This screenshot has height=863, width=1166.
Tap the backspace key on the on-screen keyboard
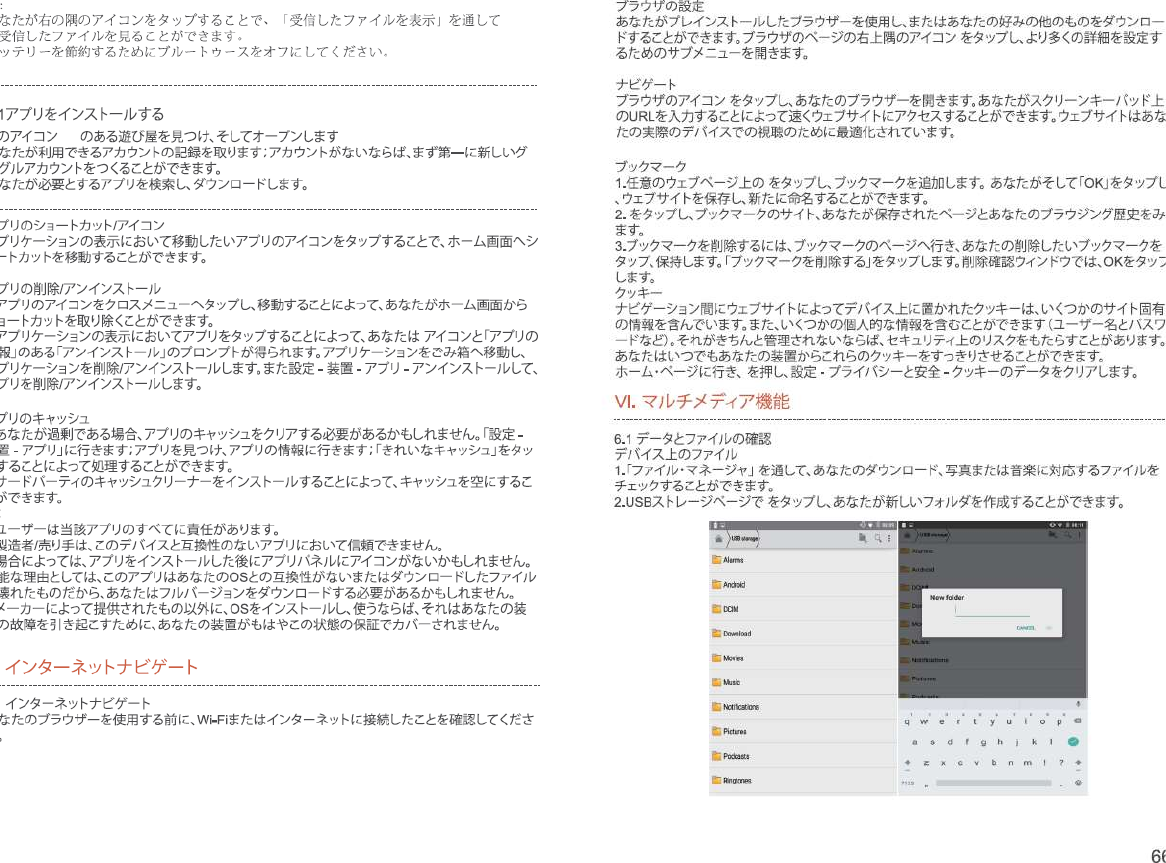click(1078, 720)
